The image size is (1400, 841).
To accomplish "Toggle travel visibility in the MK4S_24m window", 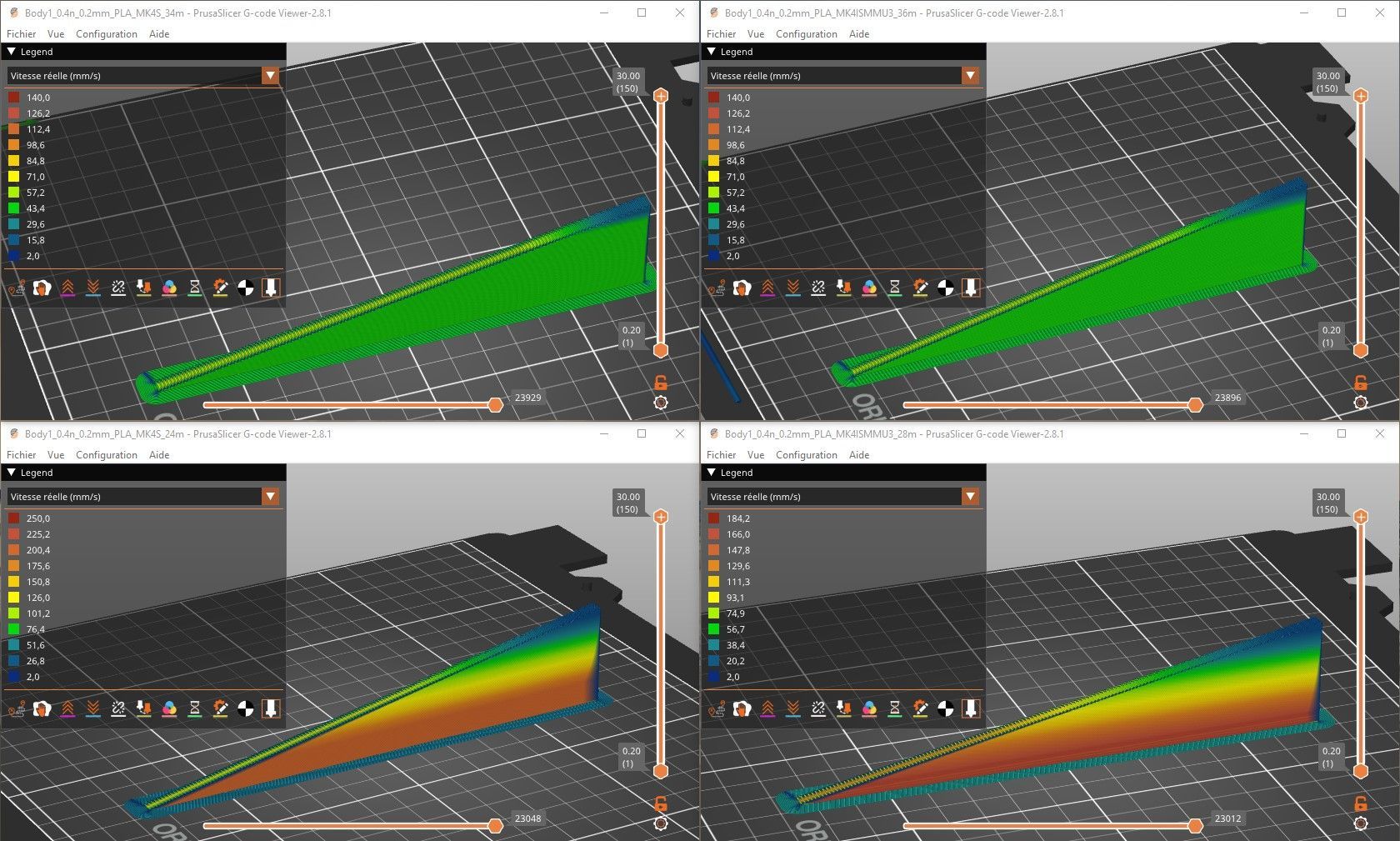I will click(16, 709).
